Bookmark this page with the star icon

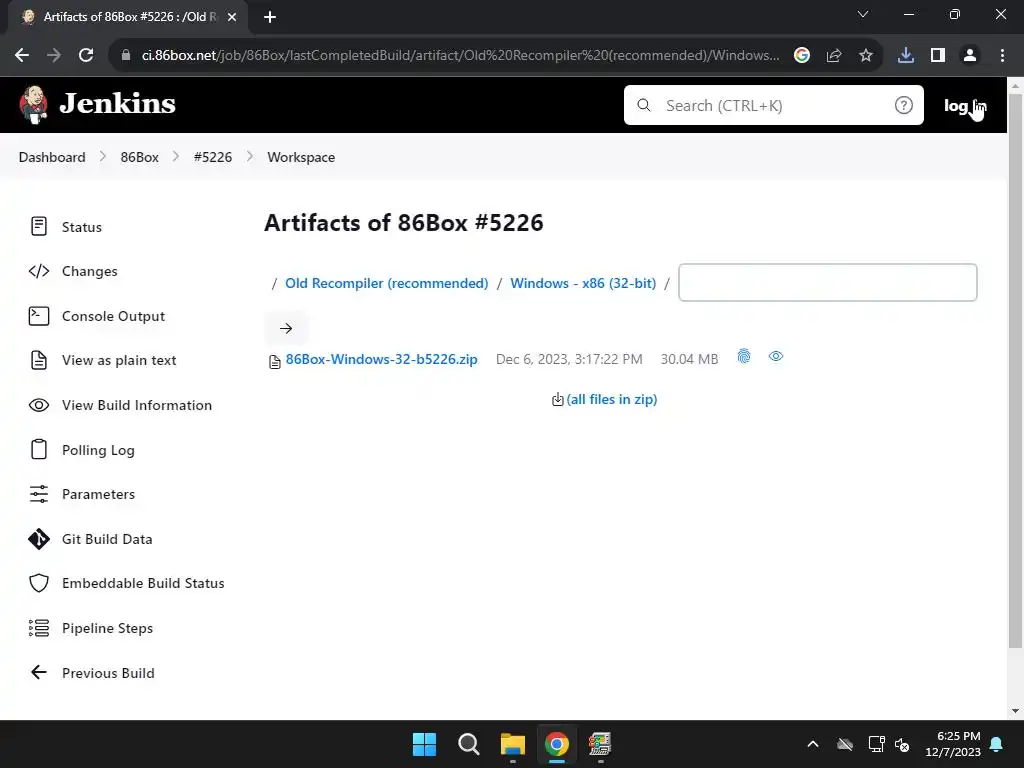tap(866, 56)
